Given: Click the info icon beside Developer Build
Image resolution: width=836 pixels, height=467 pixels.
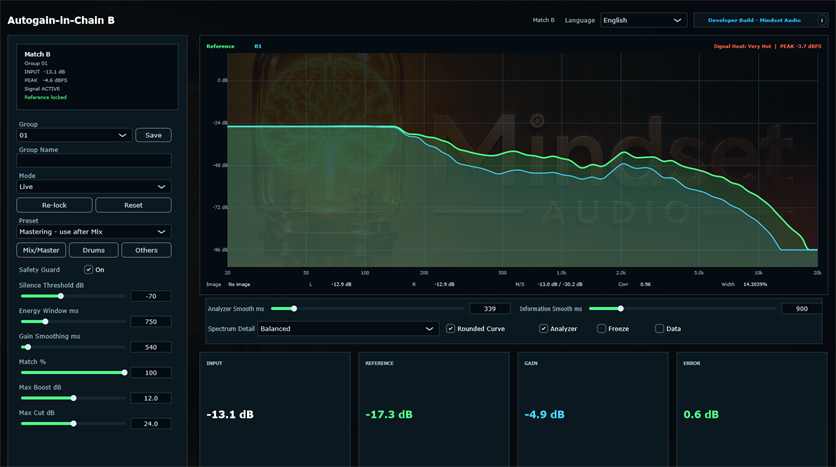Looking at the screenshot, I should pos(822,20).
